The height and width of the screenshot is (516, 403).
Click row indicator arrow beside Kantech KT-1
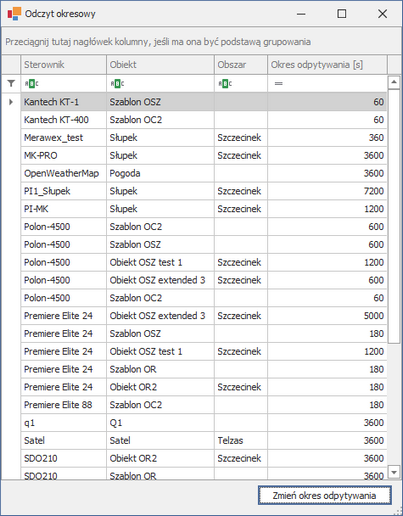[11, 102]
